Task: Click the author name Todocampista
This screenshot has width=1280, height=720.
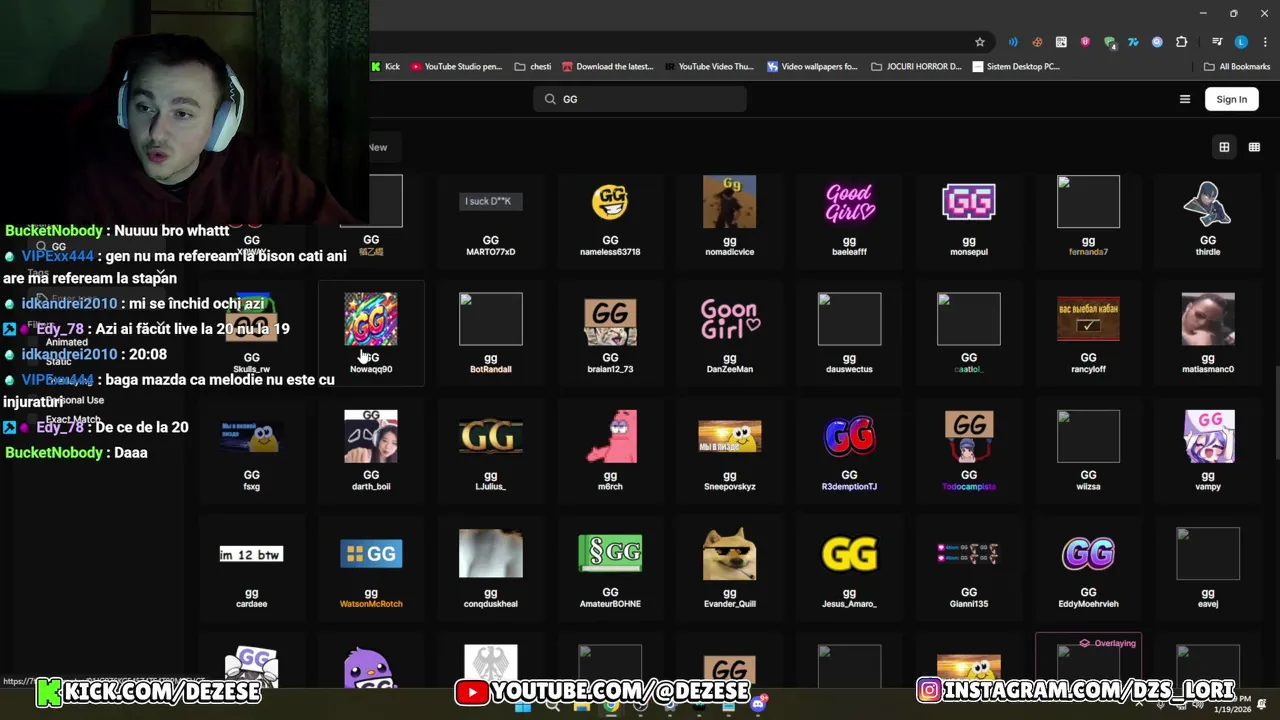Action: click(x=968, y=487)
